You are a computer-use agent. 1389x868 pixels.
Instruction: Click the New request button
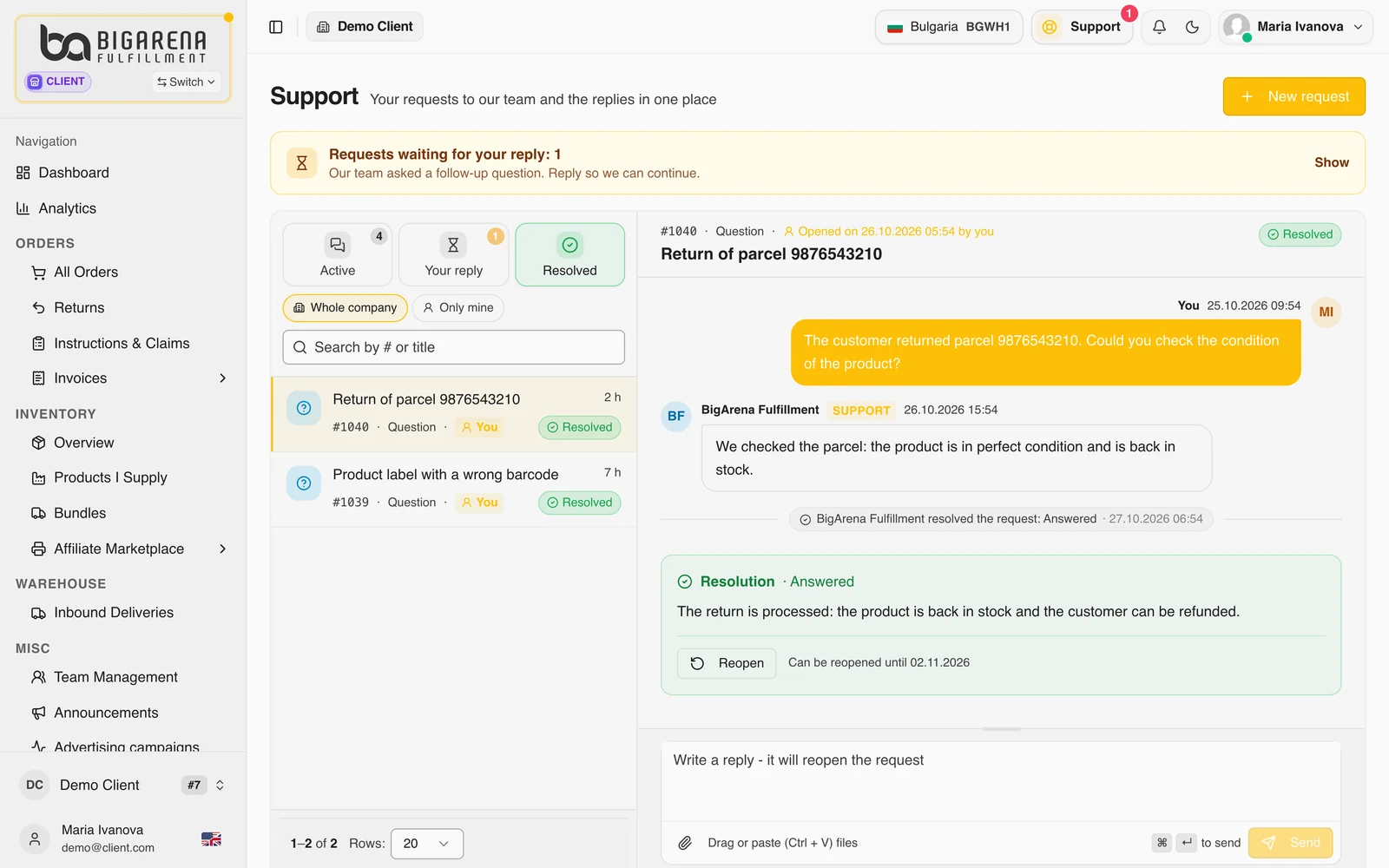pyautogui.click(x=1294, y=96)
